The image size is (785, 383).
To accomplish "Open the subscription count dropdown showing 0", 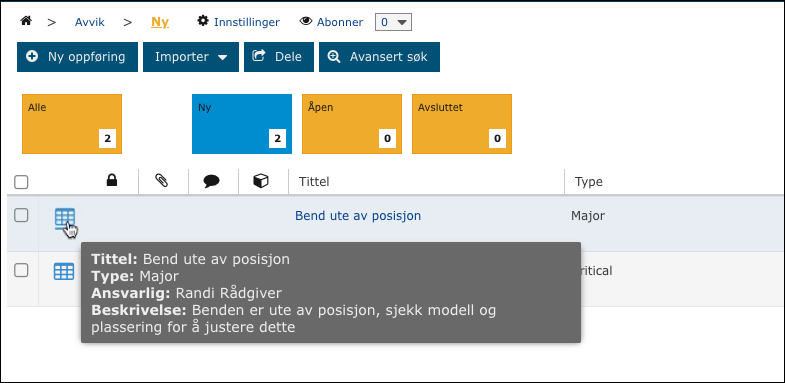I will (394, 22).
